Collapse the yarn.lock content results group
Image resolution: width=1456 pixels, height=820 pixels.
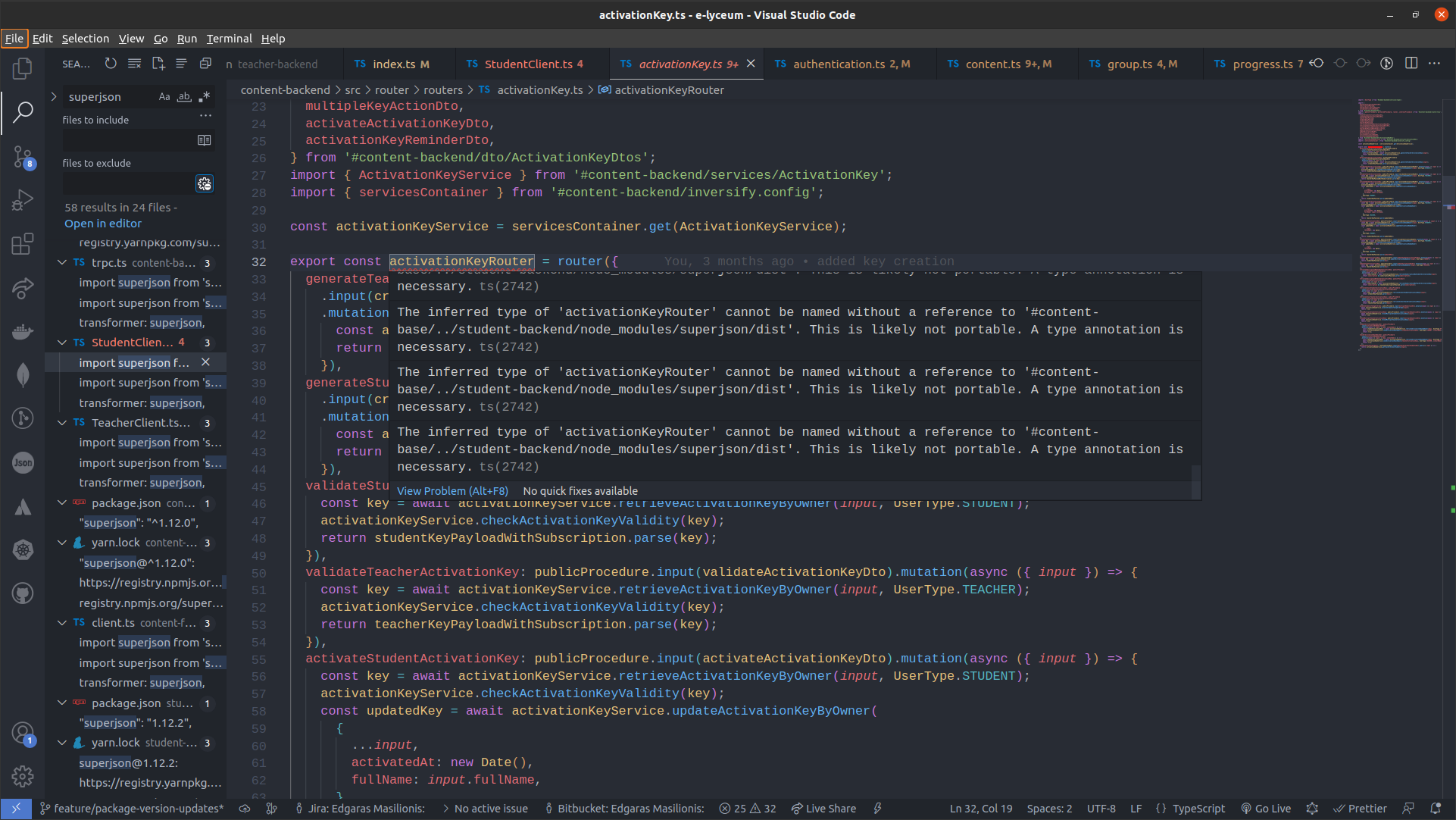[62, 543]
